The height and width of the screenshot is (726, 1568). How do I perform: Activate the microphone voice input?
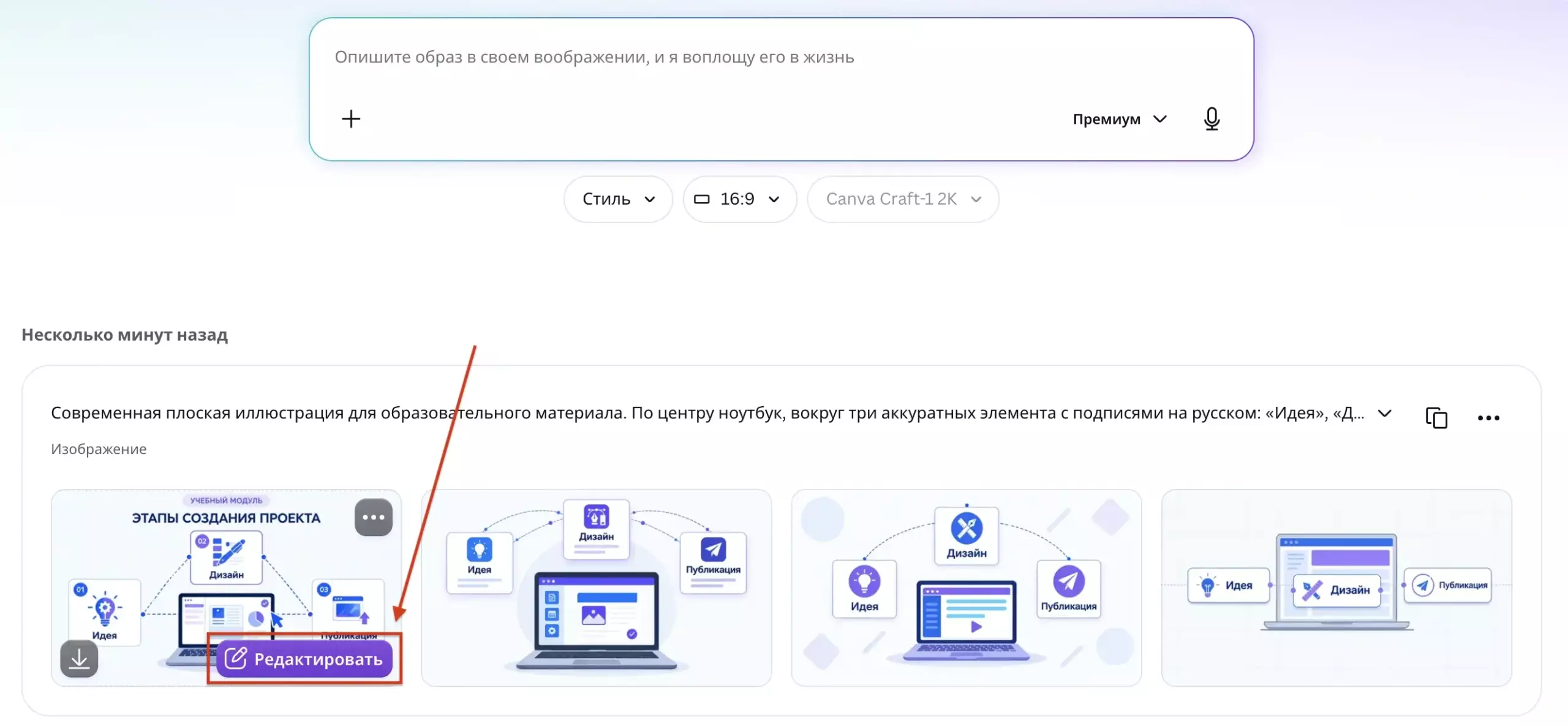pos(1212,119)
